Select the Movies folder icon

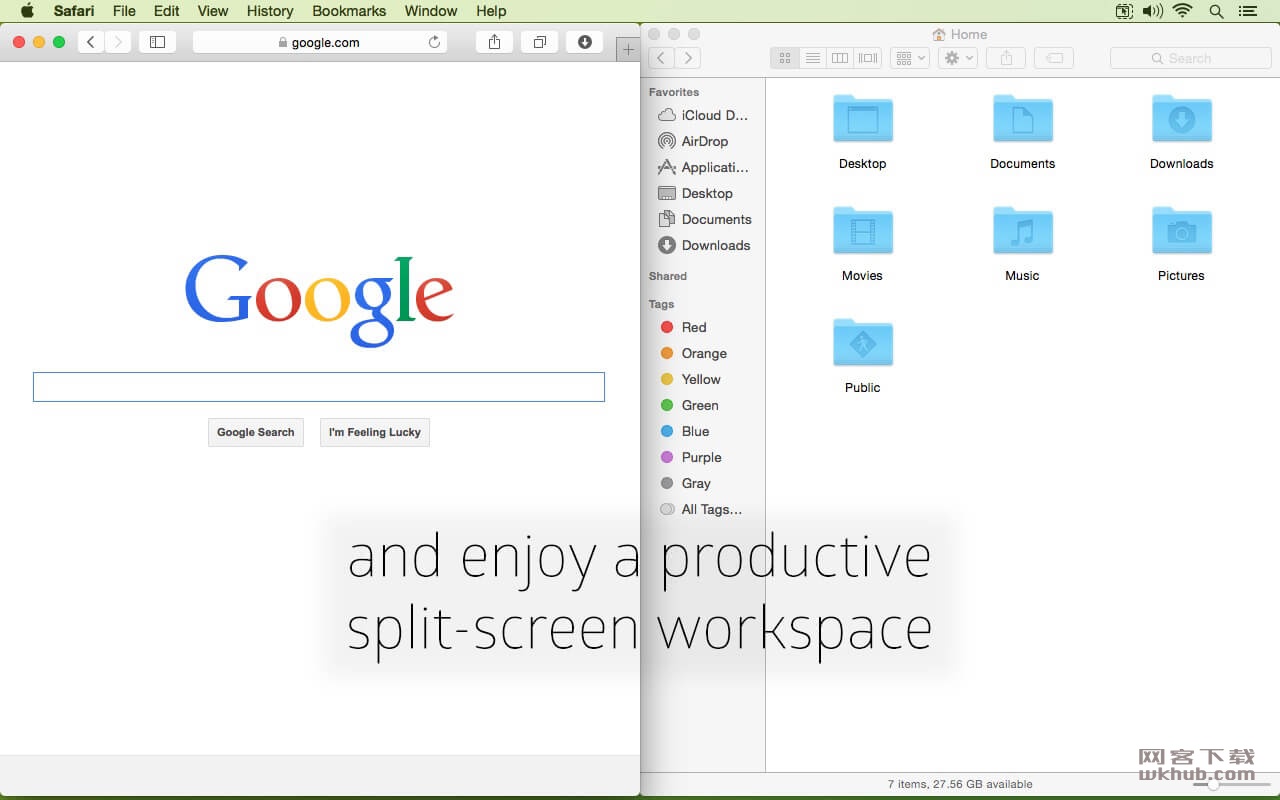point(862,231)
